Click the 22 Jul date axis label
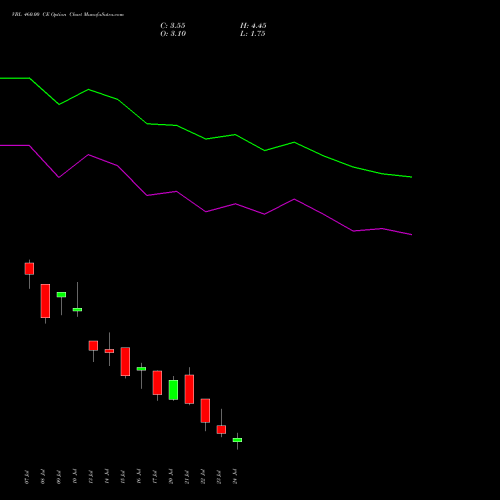The height and width of the screenshot is (500, 500). (x=203, y=477)
